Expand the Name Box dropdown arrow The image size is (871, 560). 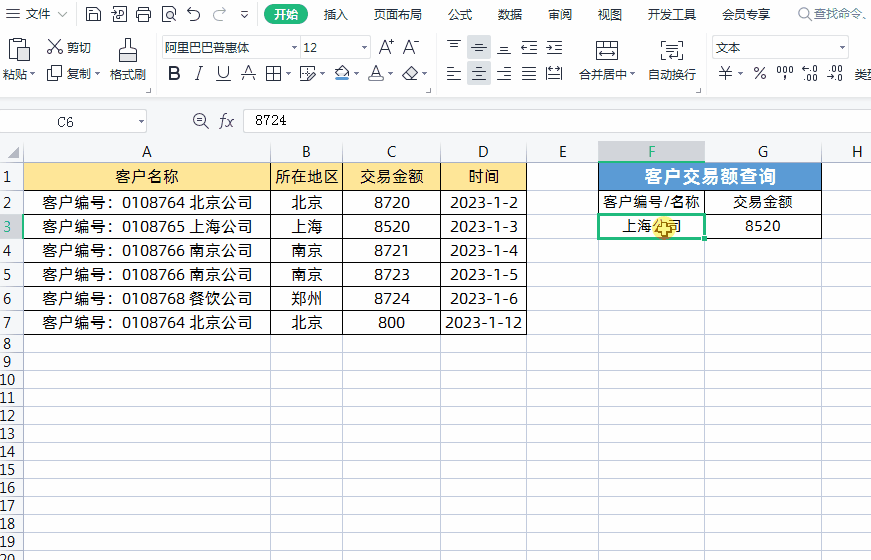(x=142, y=122)
